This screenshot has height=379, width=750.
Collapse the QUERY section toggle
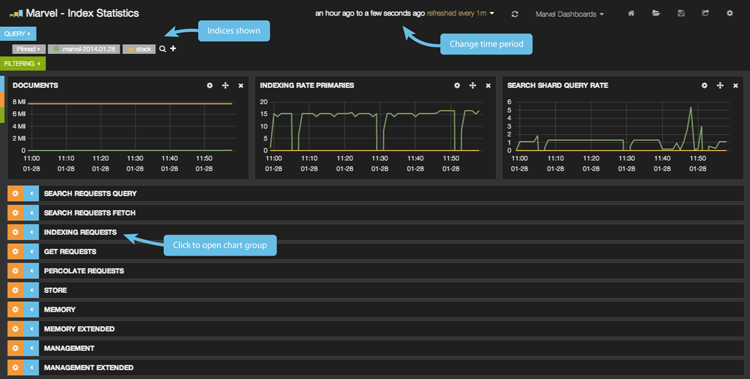click(x=18, y=34)
